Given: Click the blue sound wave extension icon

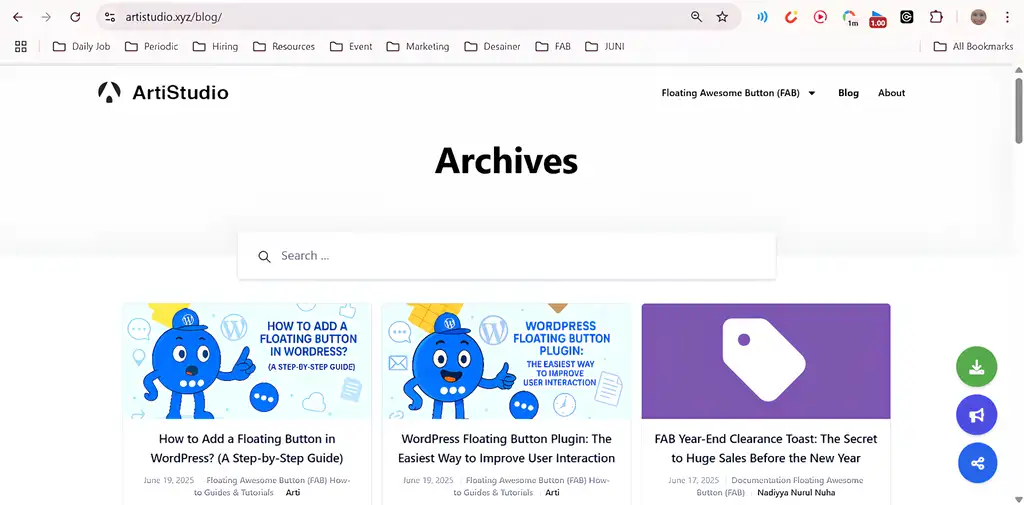Looking at the screenshot, I should (x=762, y=17).
